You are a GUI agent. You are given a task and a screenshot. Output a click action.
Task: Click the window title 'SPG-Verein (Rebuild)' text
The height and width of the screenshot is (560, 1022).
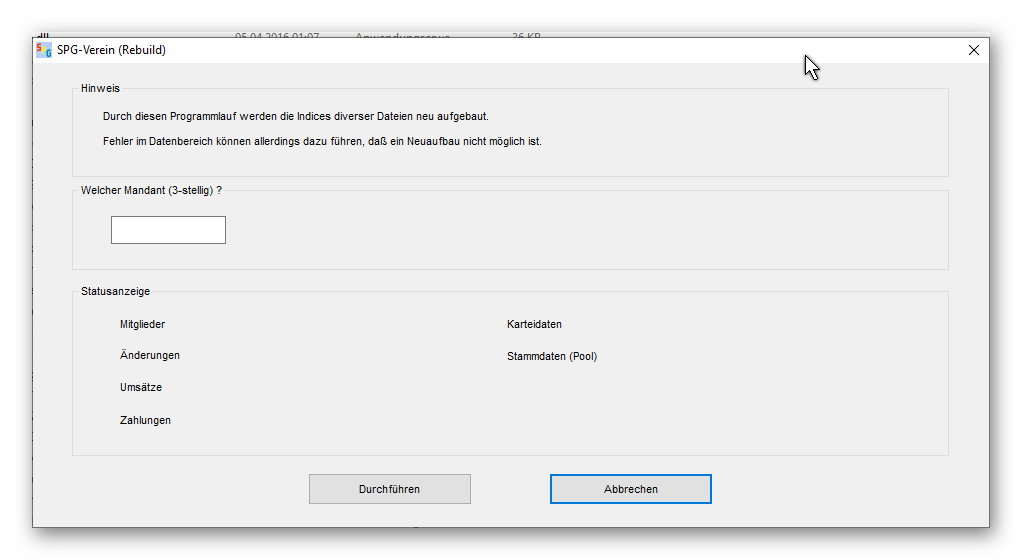point(111,50)
